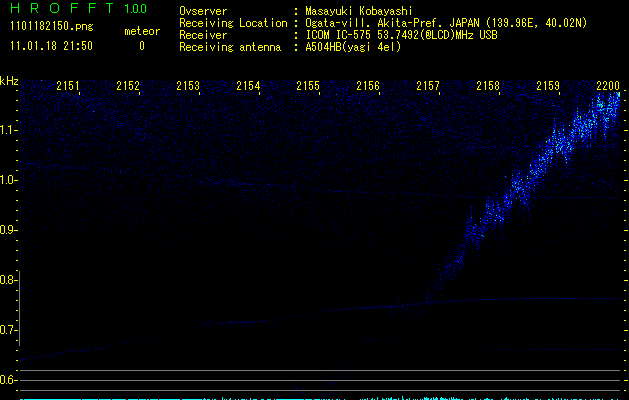Select the ICOM IC-575 53.7492 MHz receiver text
The height and width of the screenshot is (400, 629).
pos(402,35)
